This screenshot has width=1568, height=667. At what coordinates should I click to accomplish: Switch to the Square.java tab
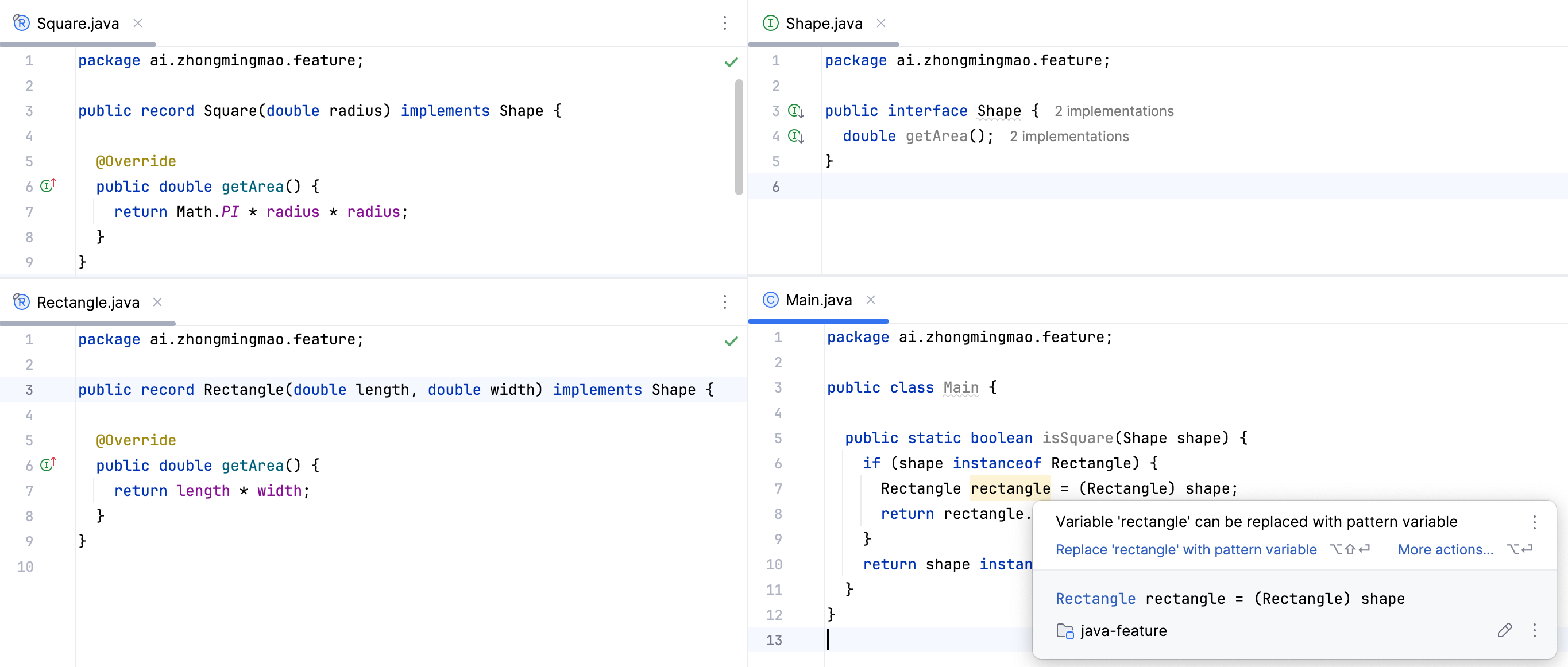pos(78,23)
